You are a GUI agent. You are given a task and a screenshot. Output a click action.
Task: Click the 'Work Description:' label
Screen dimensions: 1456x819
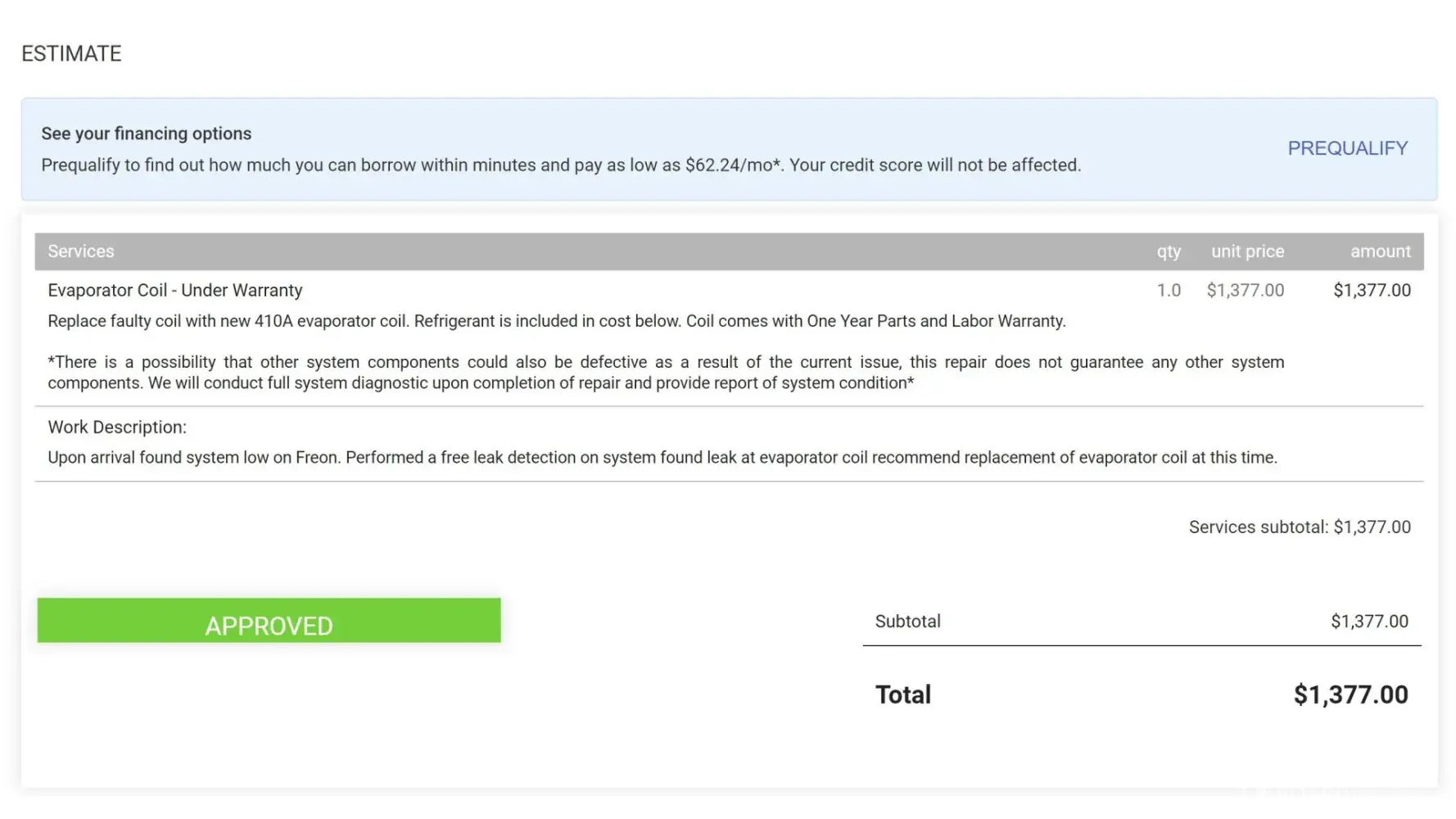point(117,427)
